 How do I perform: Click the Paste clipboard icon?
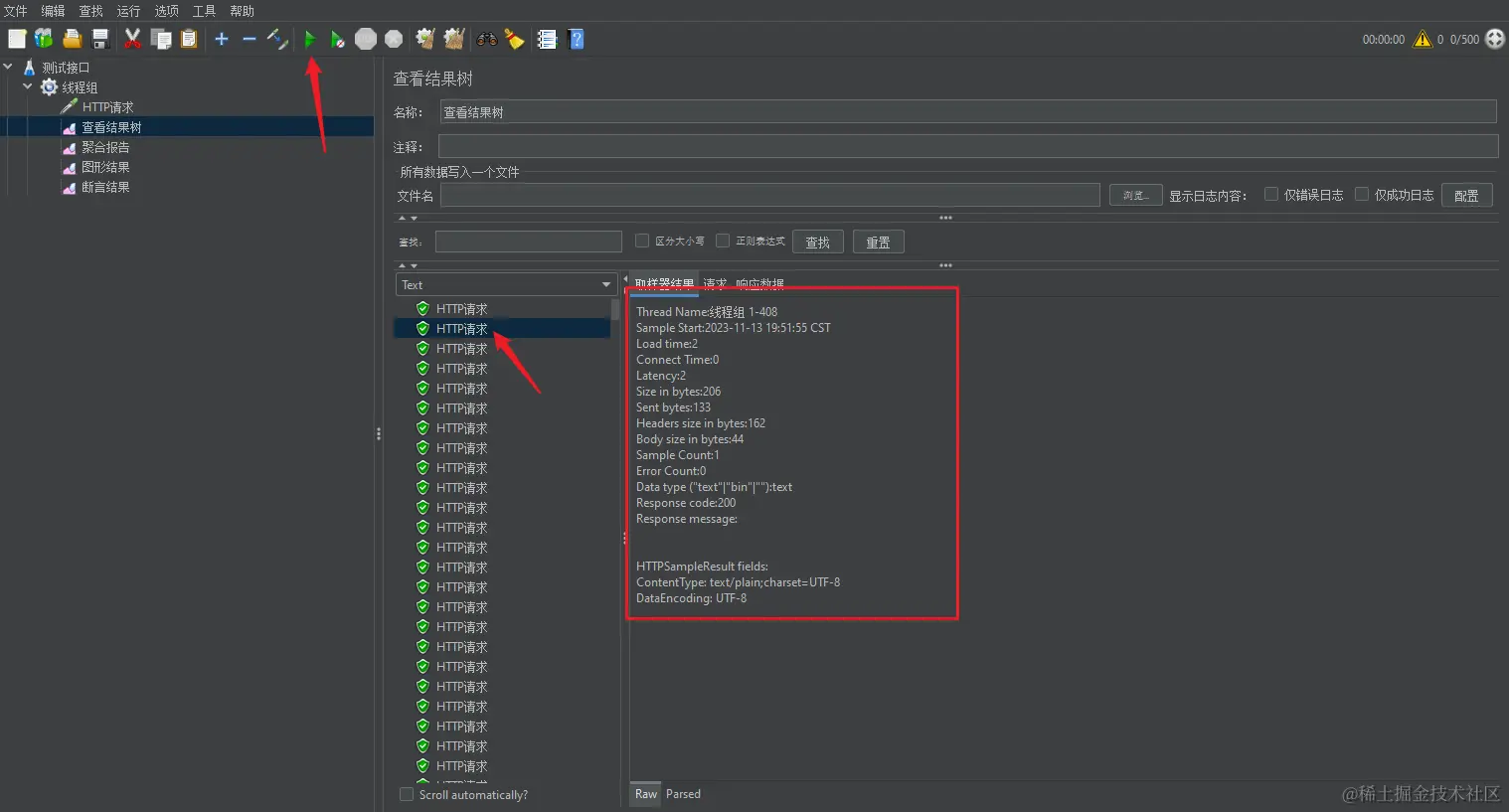click(x=189, y=39)
